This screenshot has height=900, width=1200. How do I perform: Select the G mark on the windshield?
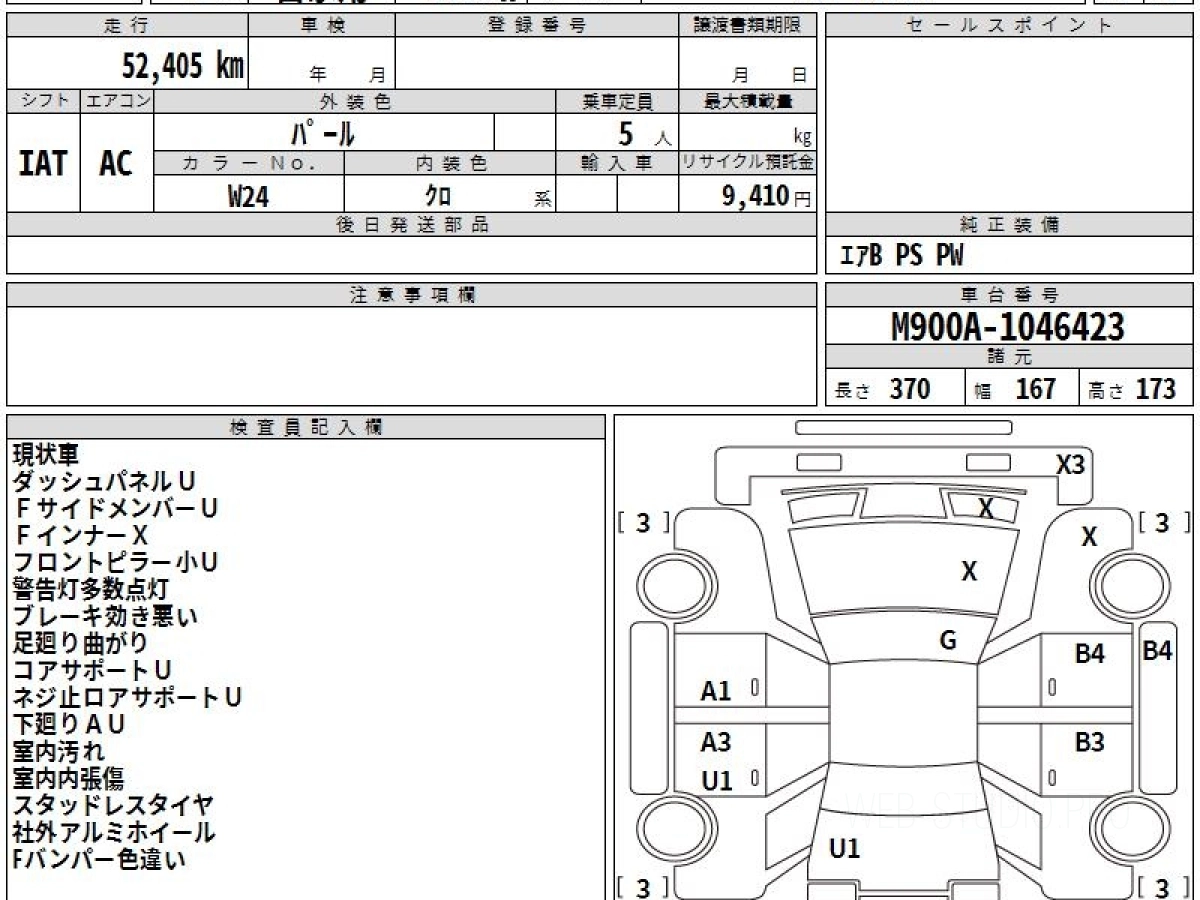pyautogui.click(x=948, y=641)
